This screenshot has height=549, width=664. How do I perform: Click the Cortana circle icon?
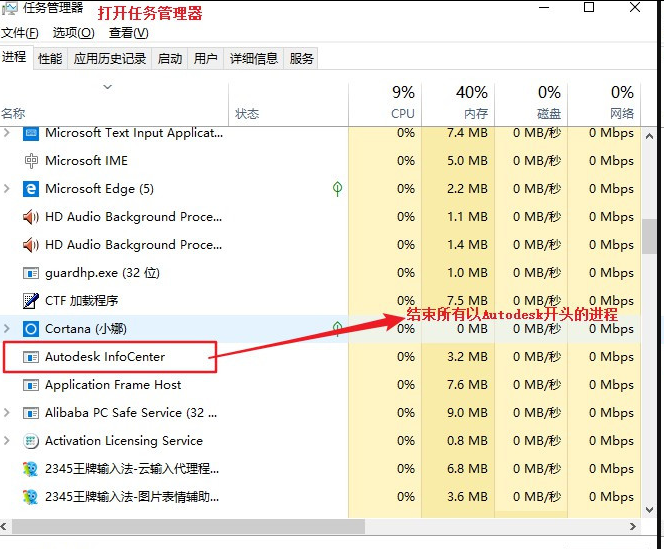[x=30, y=329]
